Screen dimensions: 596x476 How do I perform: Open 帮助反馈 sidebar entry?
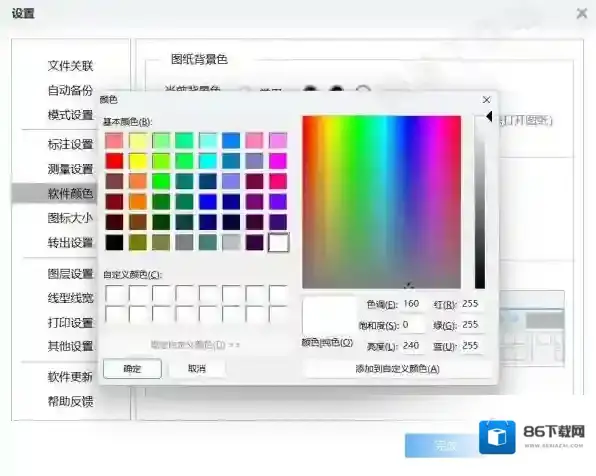[x=70, y=401]
